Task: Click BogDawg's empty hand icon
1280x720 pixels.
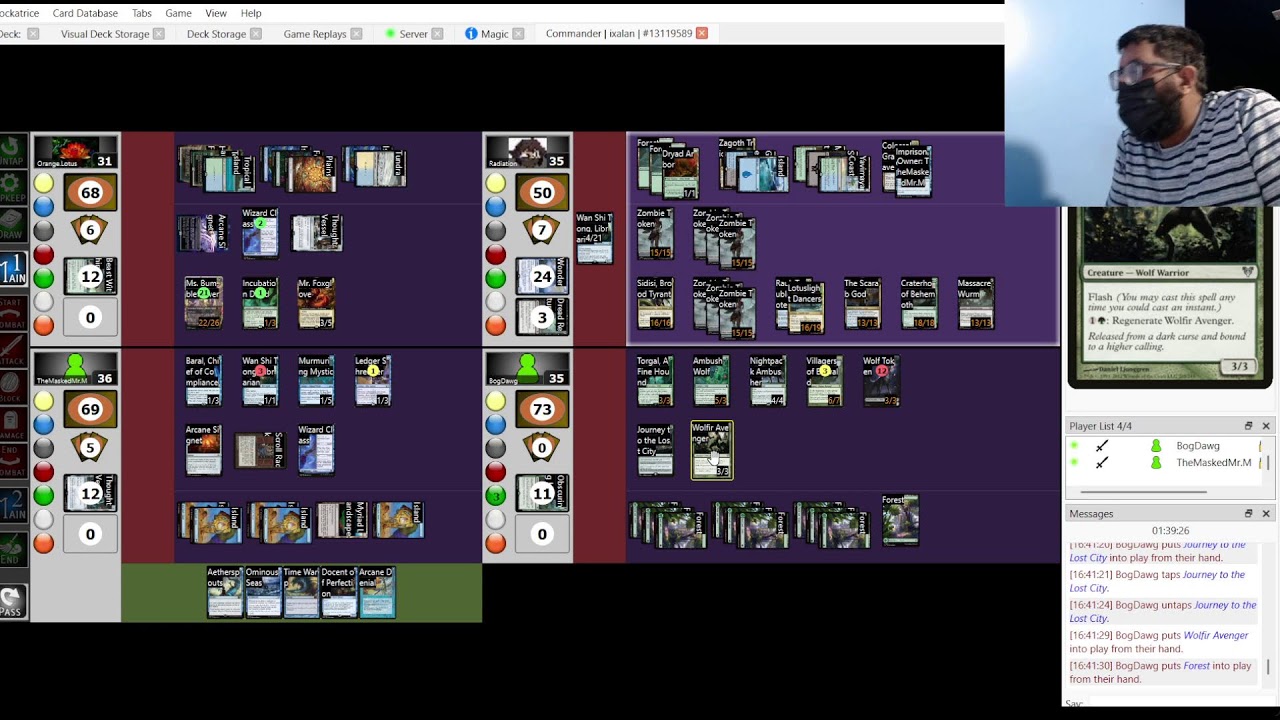Action: click(542, 447)
